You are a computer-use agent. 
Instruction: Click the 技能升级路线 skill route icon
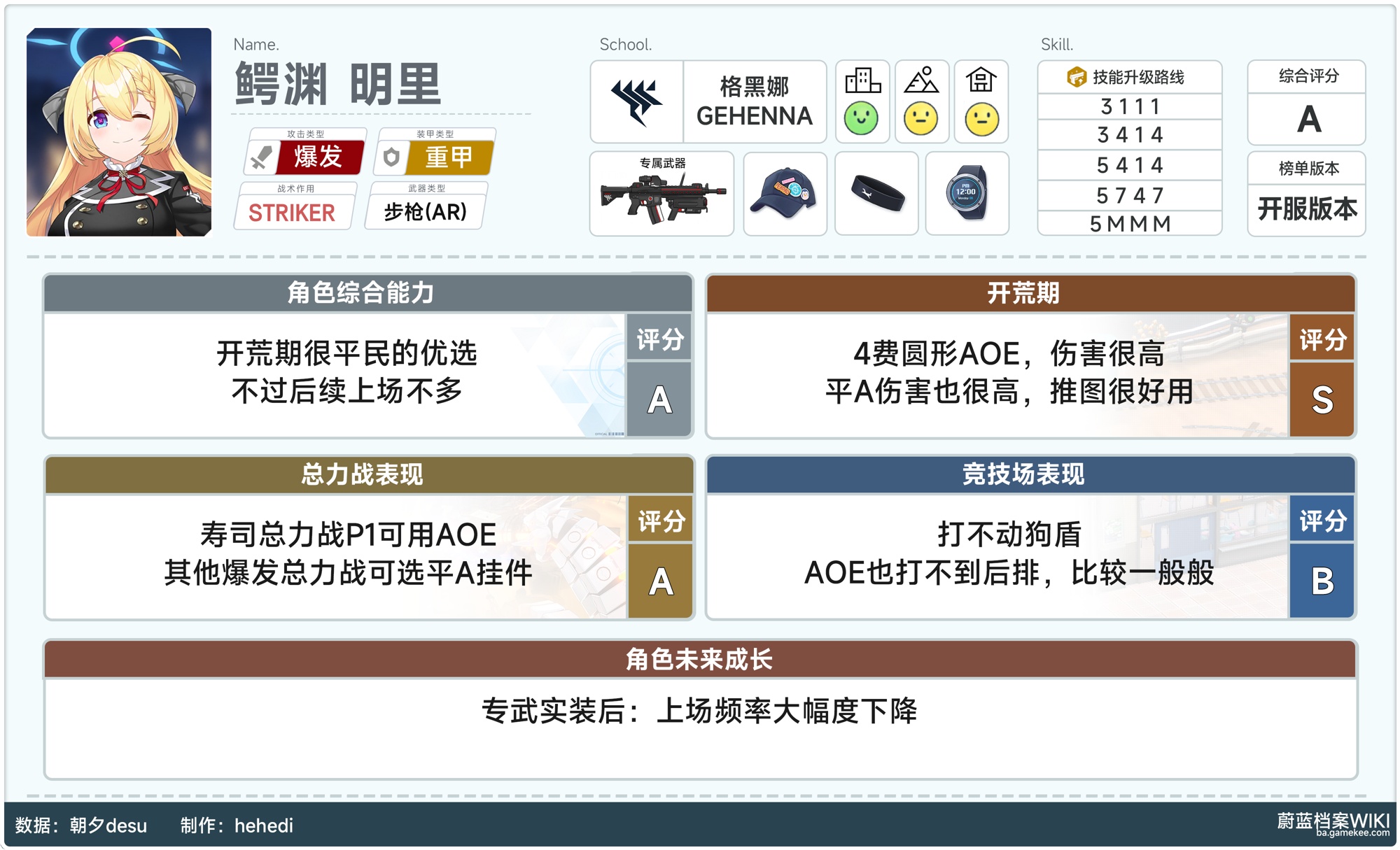[x=1076, y=77]
